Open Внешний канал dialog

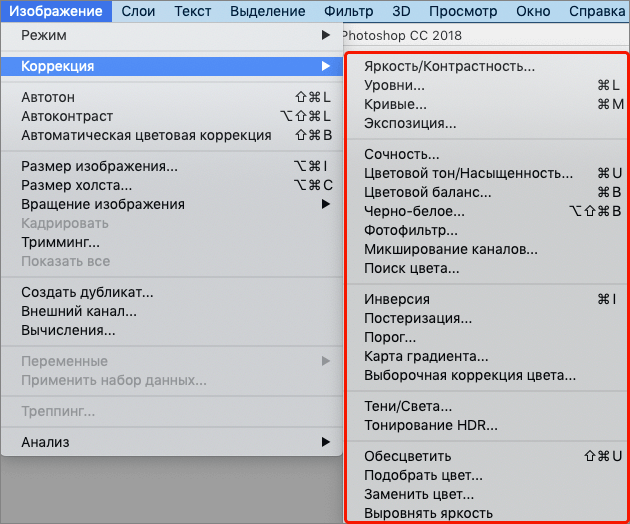[172, 311]
